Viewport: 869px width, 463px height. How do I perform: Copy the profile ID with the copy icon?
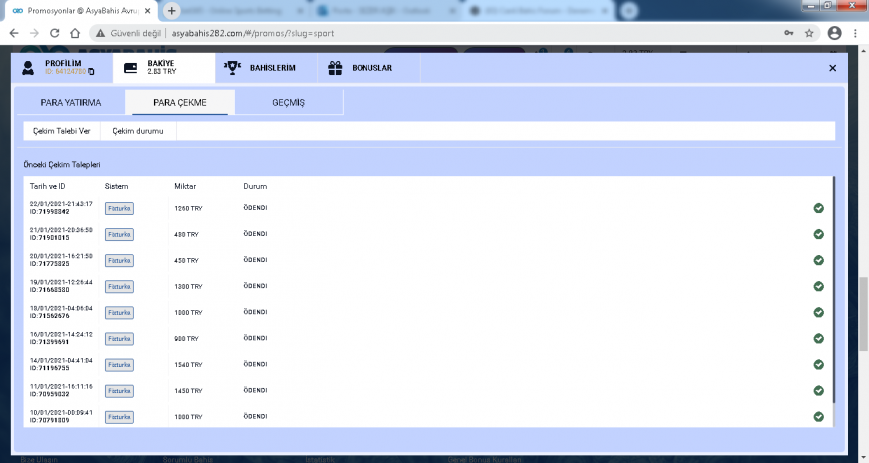click(x=91, y=72)
